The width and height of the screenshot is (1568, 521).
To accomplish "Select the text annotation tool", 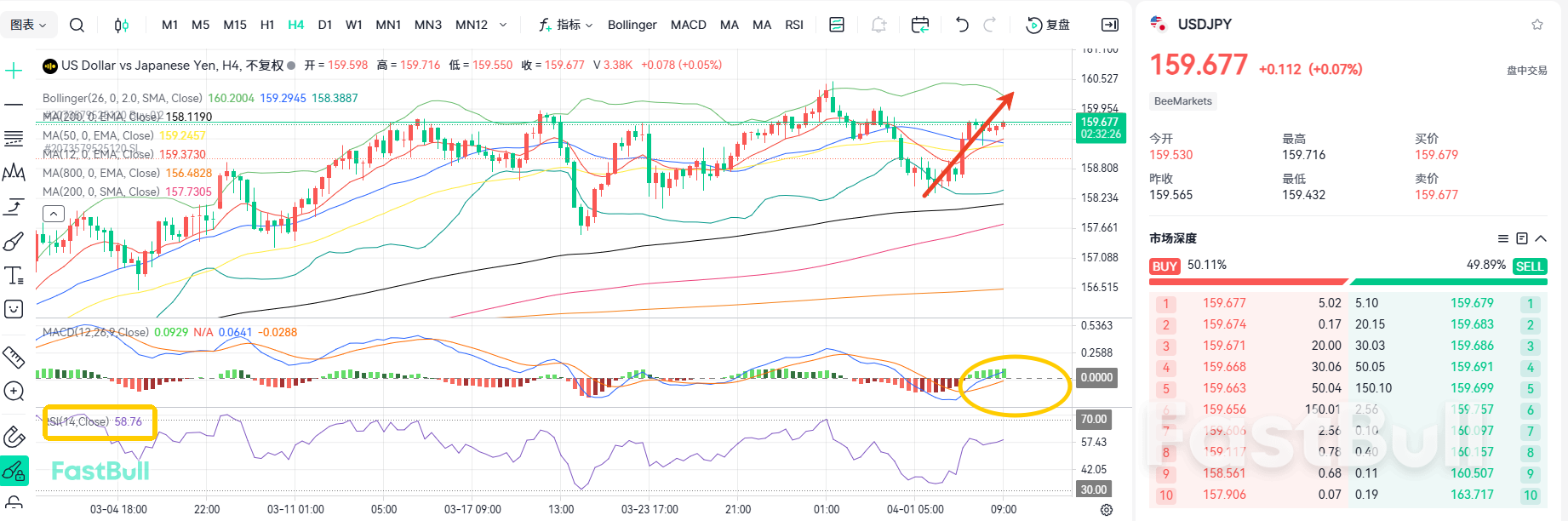I will [14, 276].
